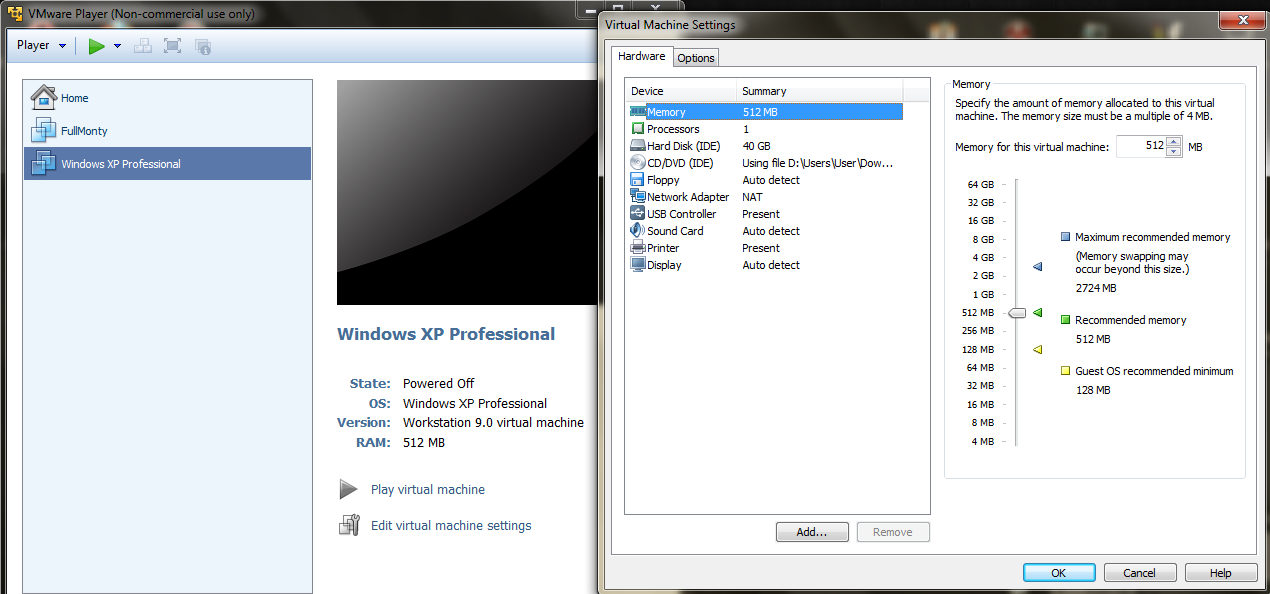Decrease memory with the stepper down arrow
Viewport: 1270px width, 594px height.
(x=1174, y=152)
